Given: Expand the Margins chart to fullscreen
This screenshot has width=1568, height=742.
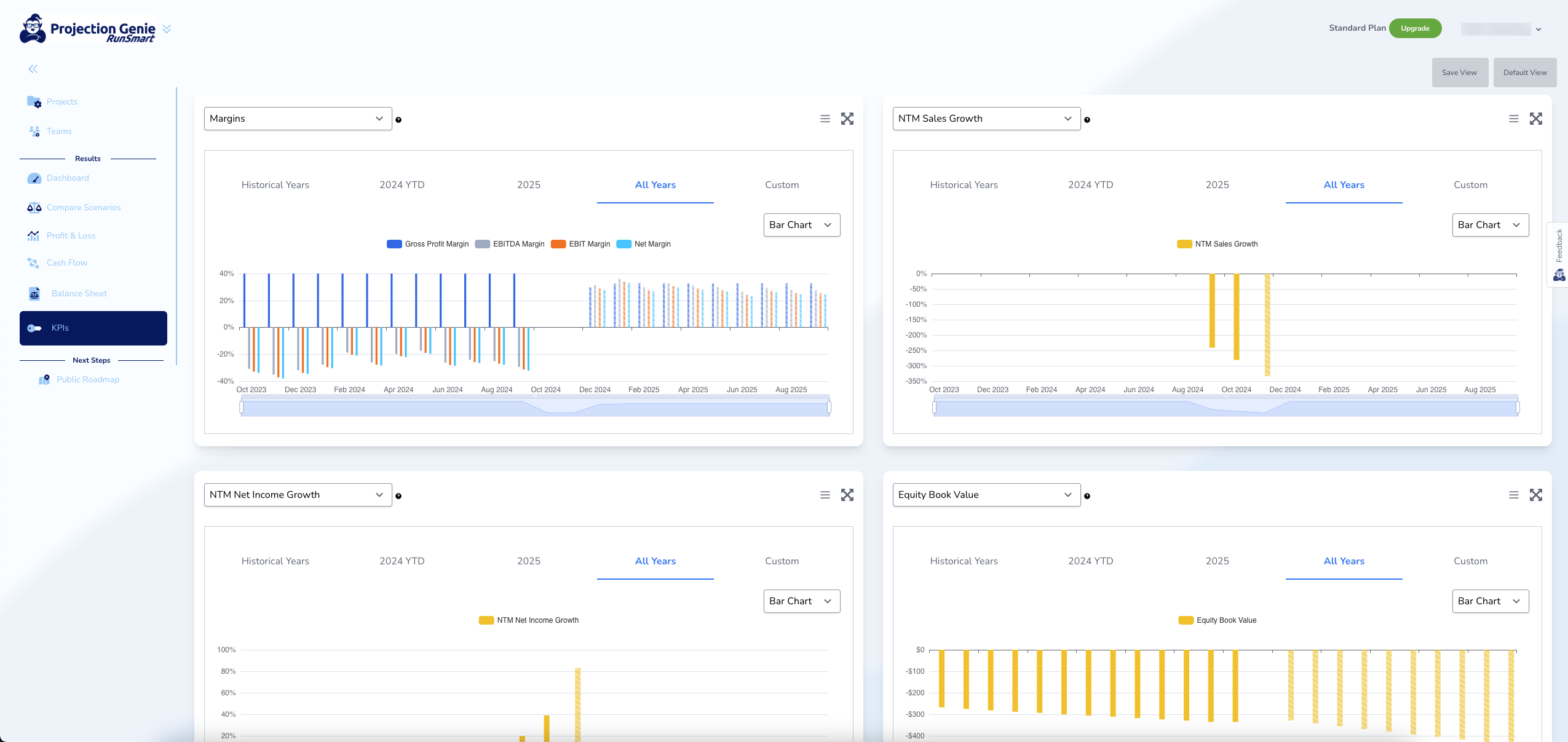Looking at the screenshot, I should point(847,119).
